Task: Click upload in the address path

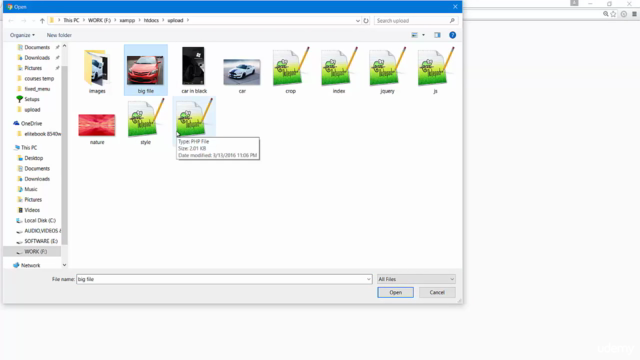Action: [x=175, y=20]
